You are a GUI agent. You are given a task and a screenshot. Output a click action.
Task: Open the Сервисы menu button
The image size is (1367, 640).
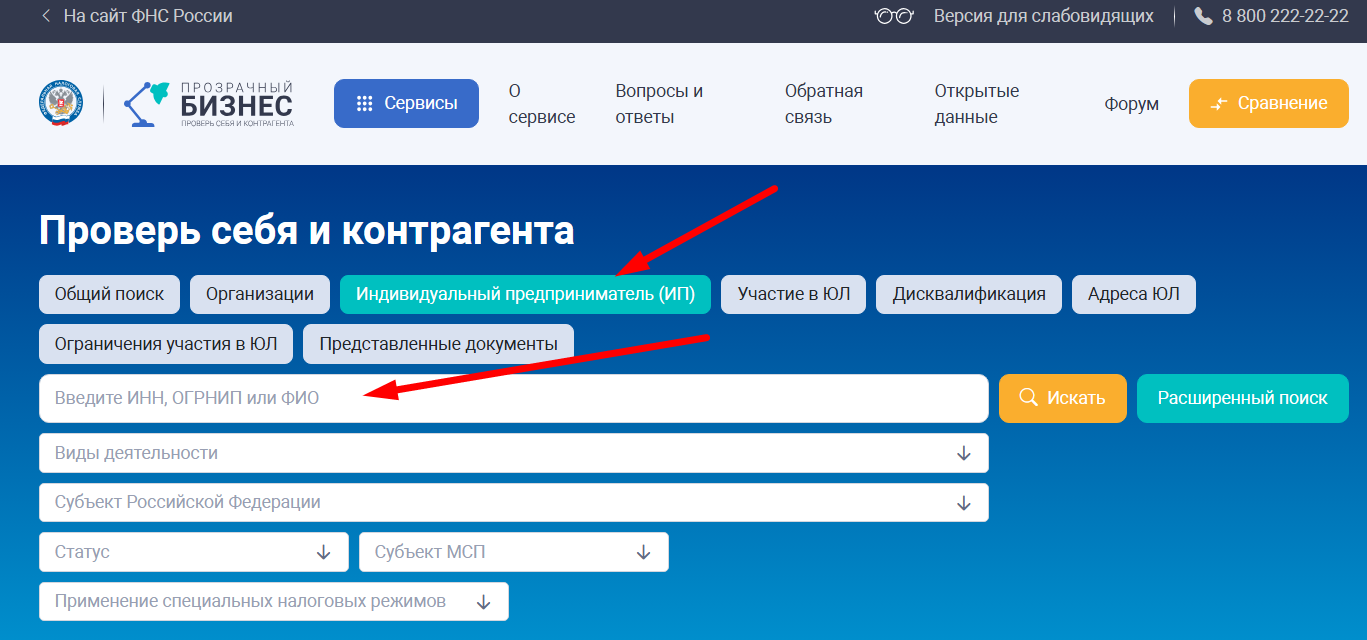pos(406,104)
